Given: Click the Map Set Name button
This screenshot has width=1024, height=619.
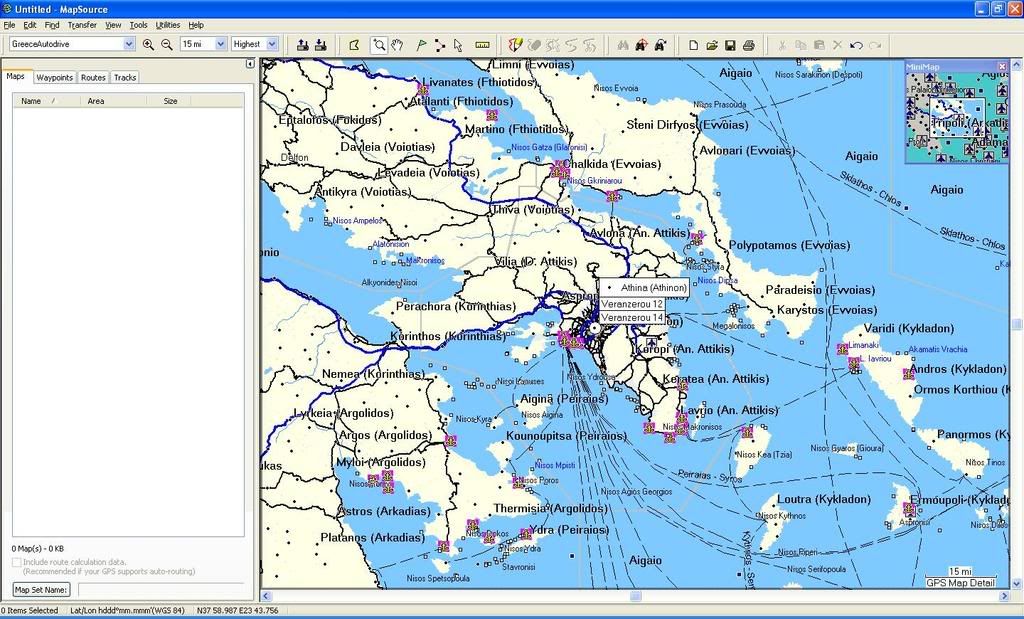Looking at the screenshot, I should tap(40, 590).
